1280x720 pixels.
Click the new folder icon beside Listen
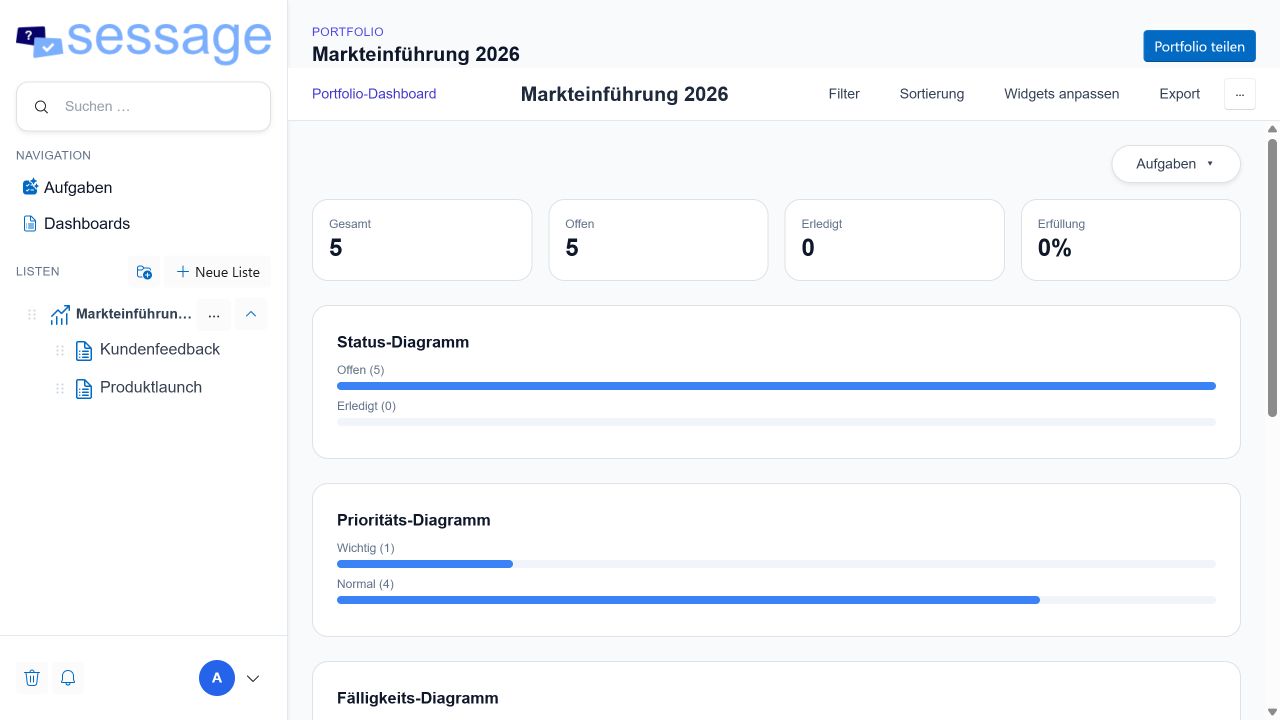tap(144, 272)
